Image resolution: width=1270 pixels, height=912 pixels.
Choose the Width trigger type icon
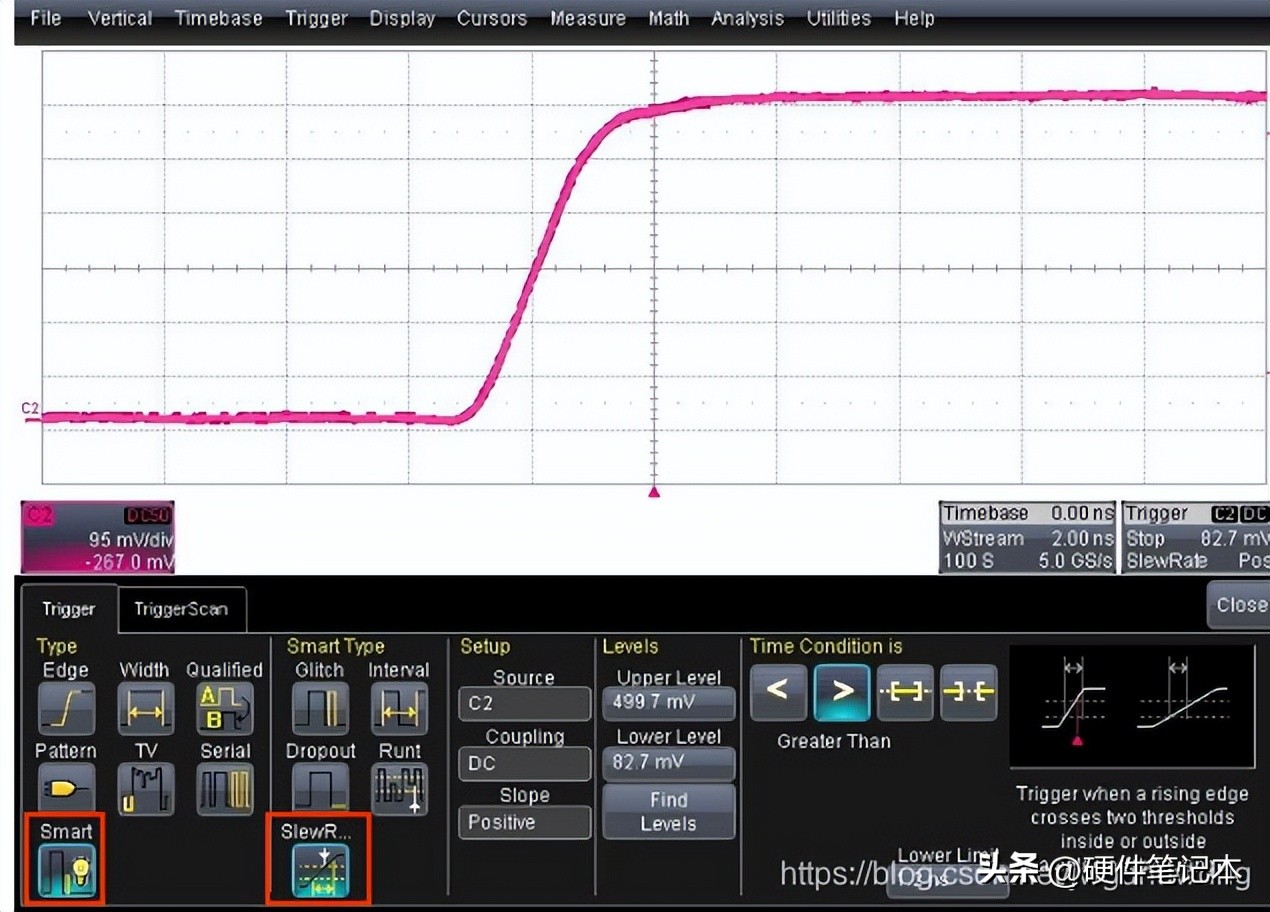(145, 708)
